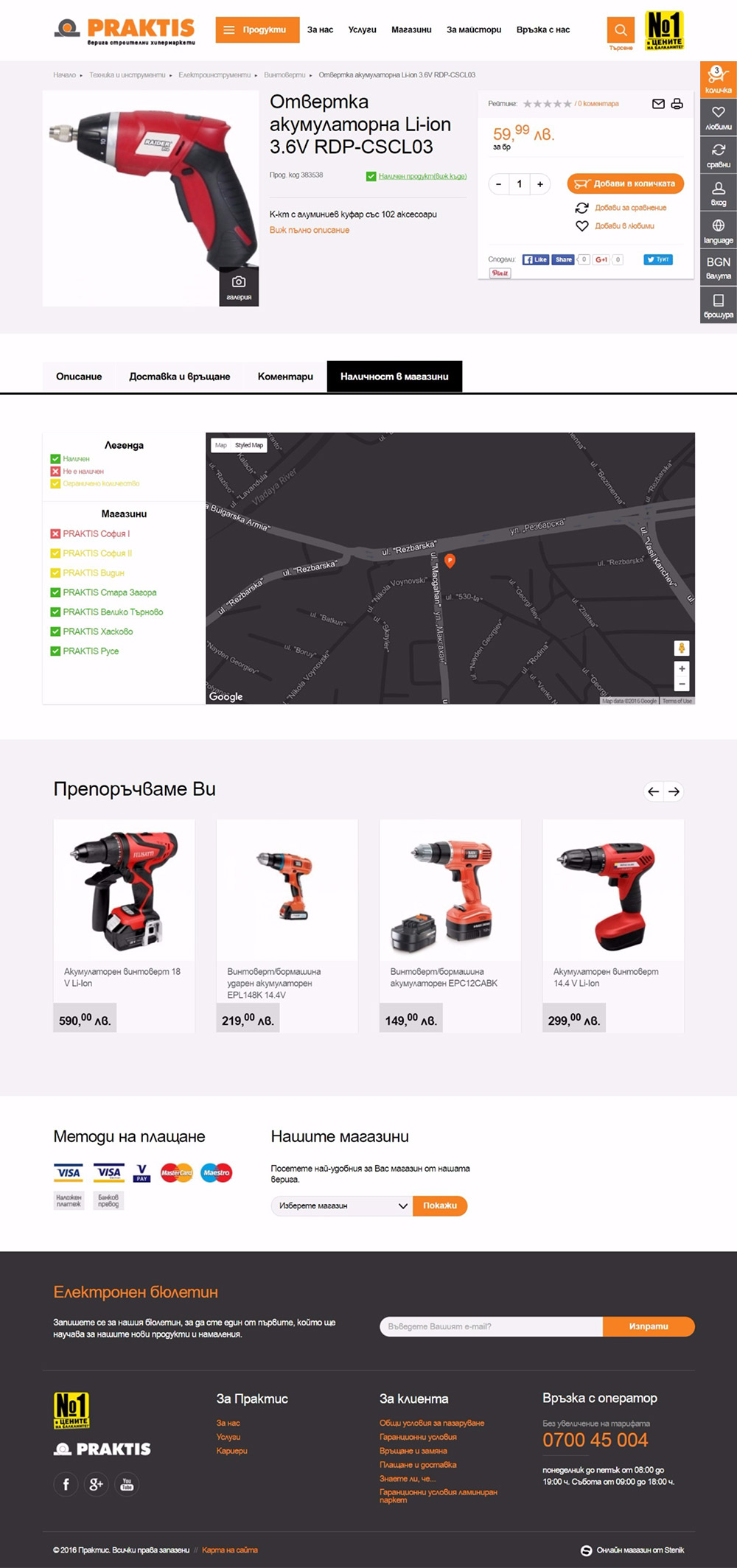Image resolution: width=737 pixels, height=1568 pixels.
Task: Email this product via envelope icon
Action: (658, 104)
